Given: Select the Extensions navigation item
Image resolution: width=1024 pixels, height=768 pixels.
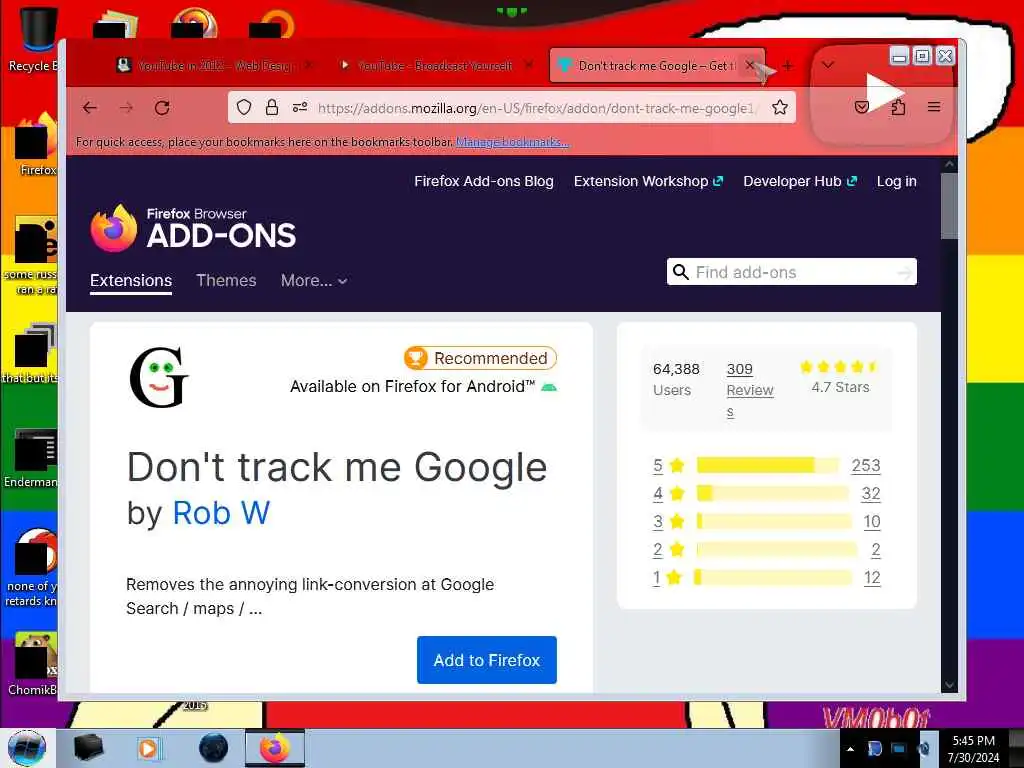Looking at the screenshot, I should pos(131,281).
